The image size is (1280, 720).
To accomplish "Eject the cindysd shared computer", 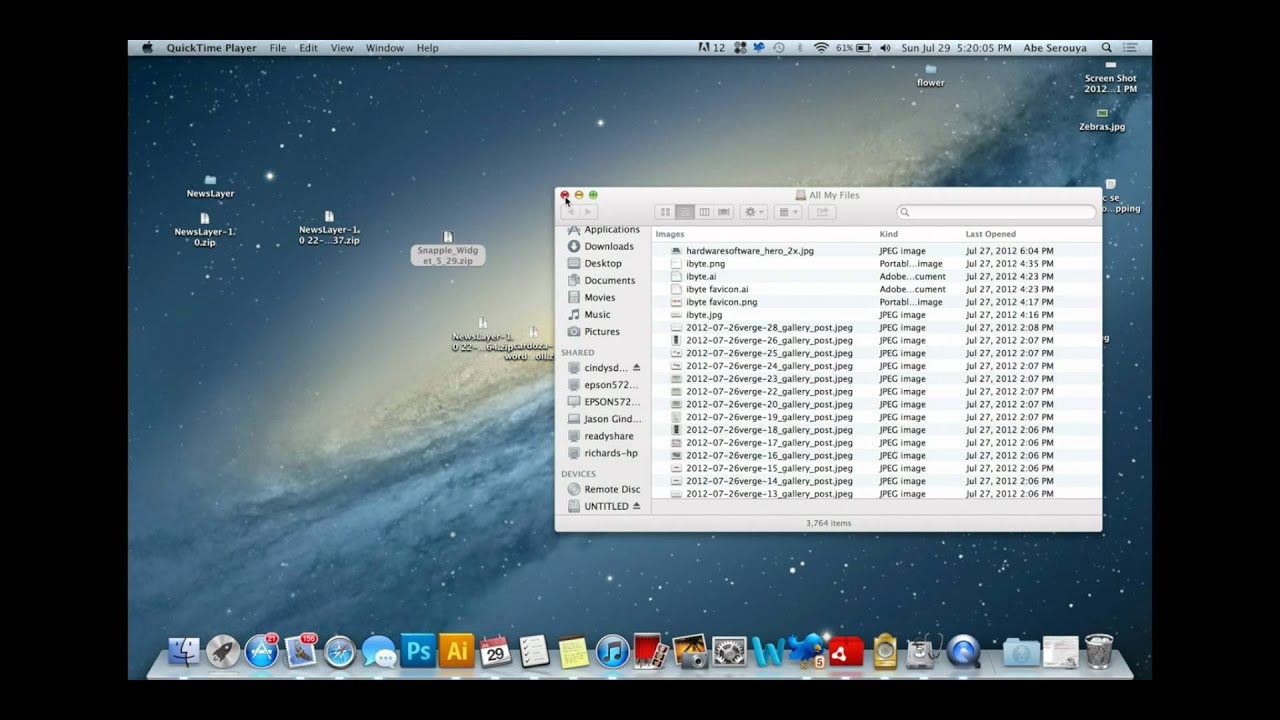I will pos(636,367).
